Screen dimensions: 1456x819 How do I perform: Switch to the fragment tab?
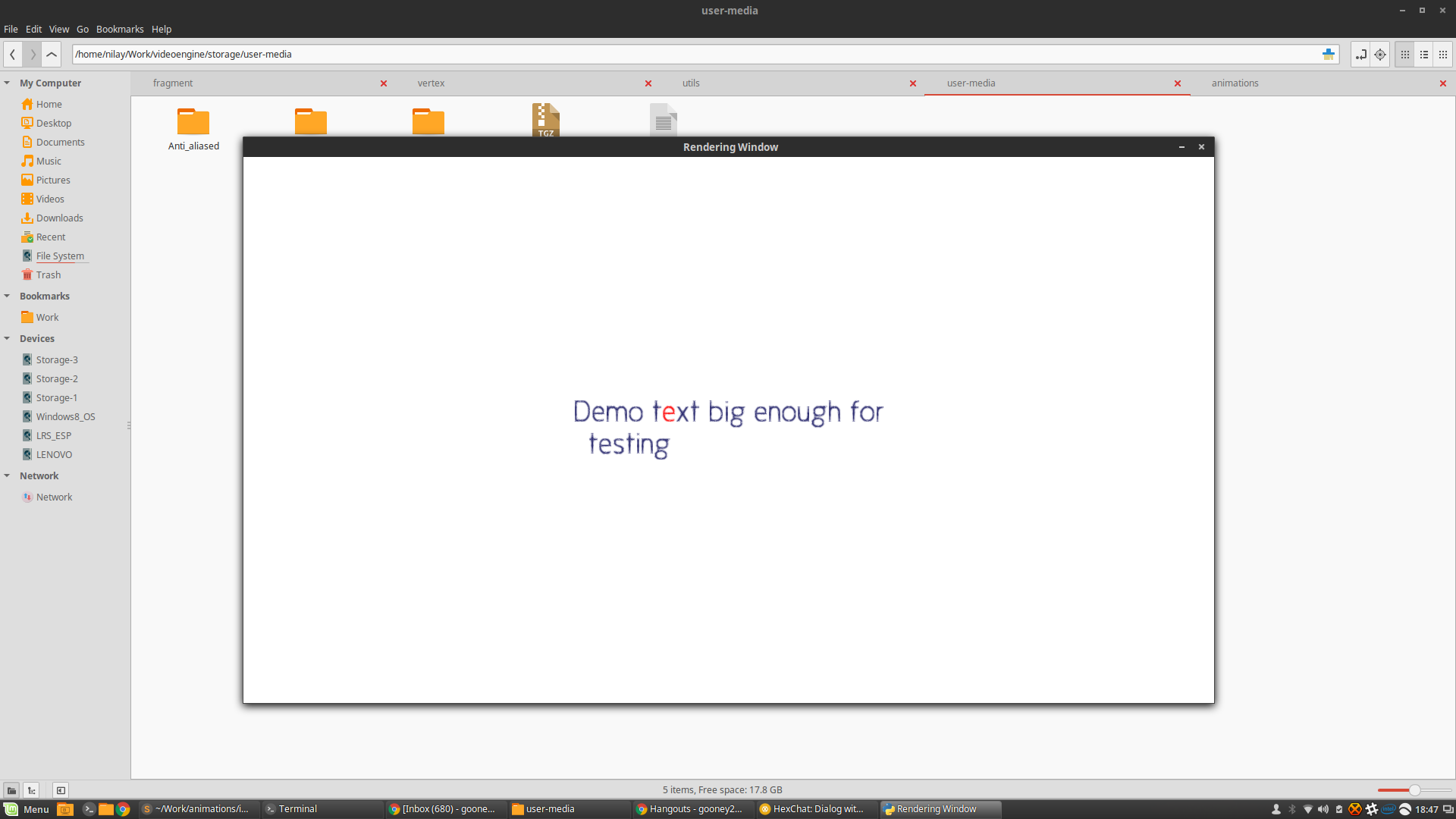tap(173, 83)
